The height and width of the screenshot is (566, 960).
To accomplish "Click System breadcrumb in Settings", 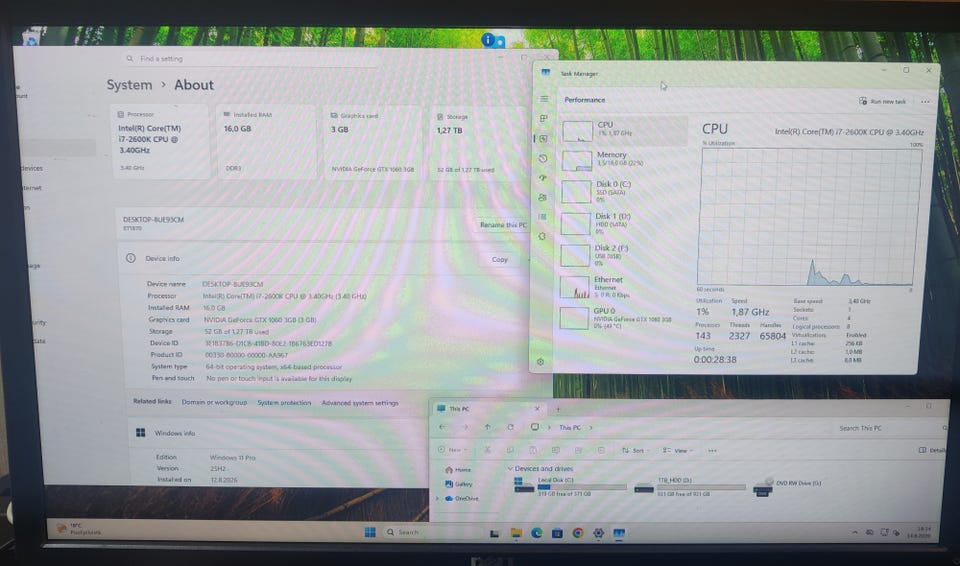I will (129, 85).
